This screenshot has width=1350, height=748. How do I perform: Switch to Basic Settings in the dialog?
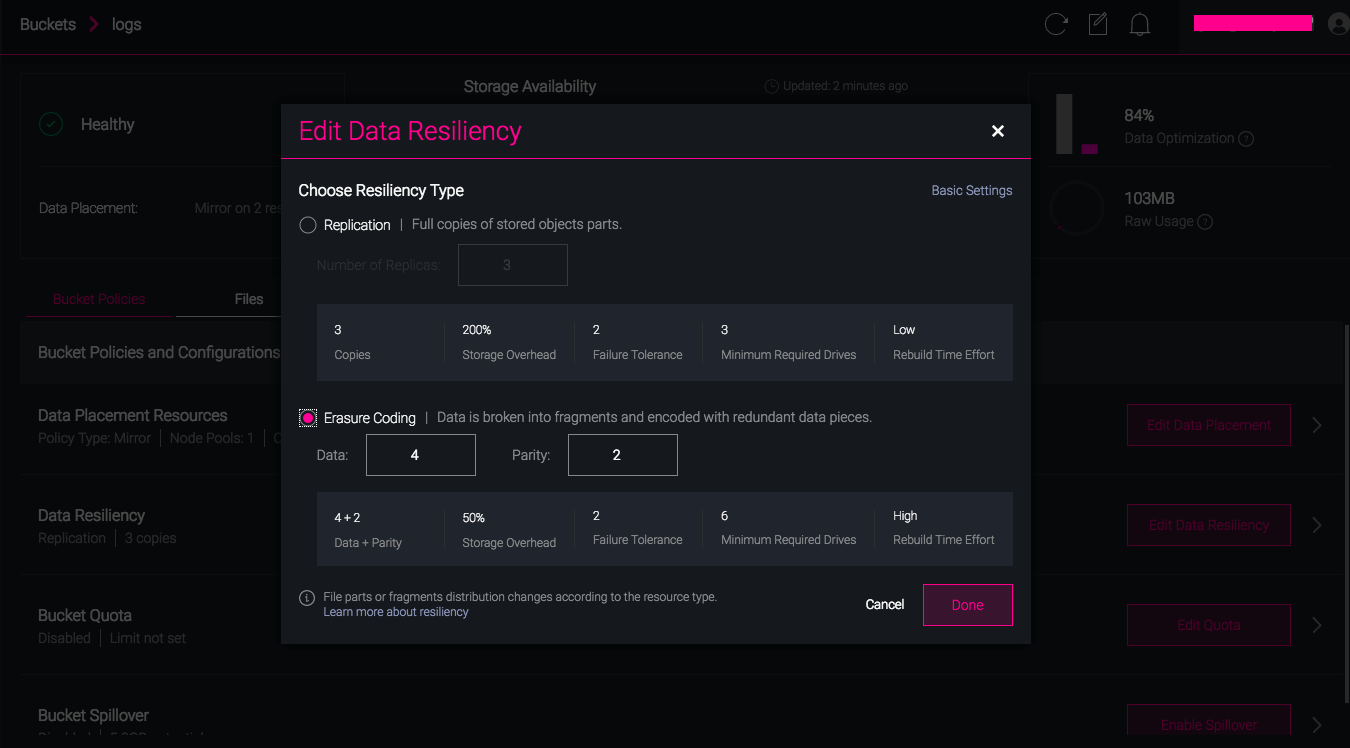(x=971, y=190)
